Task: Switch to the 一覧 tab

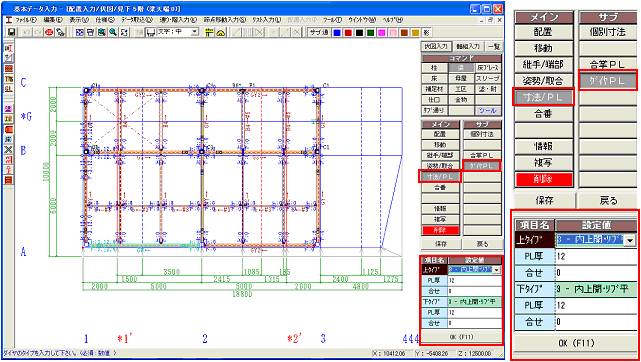Action: tap(494, 46)
